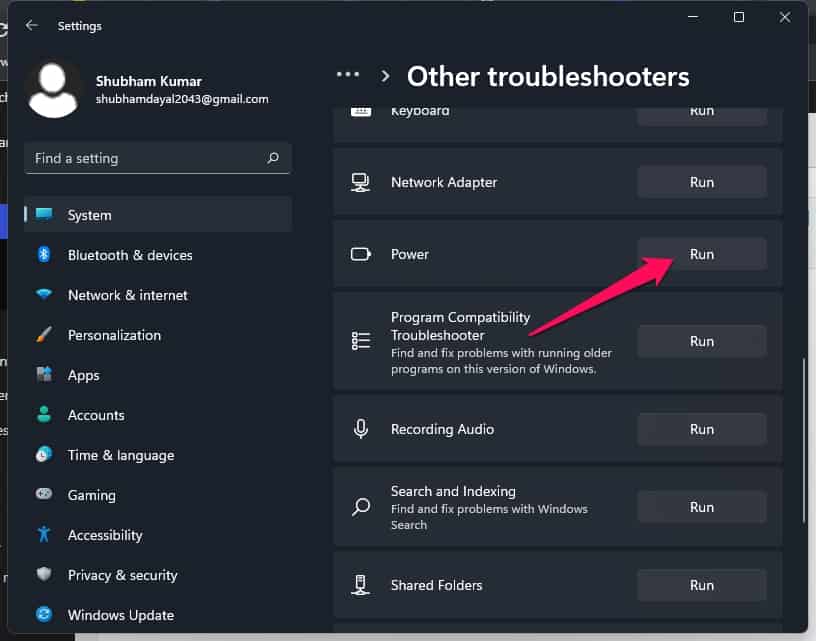
Task: Click the shubhamdayal2043@gmail.com email text
Action: (x=182, y=99)
